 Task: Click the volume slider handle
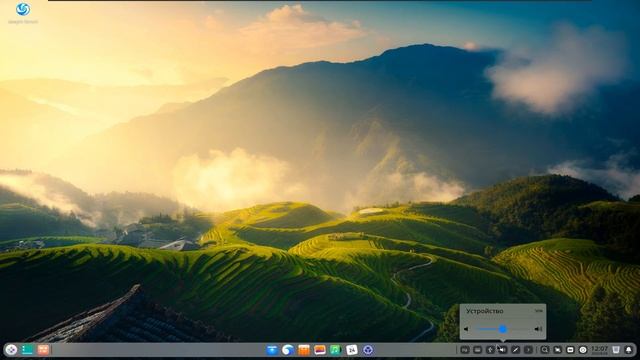pos(503,329)
